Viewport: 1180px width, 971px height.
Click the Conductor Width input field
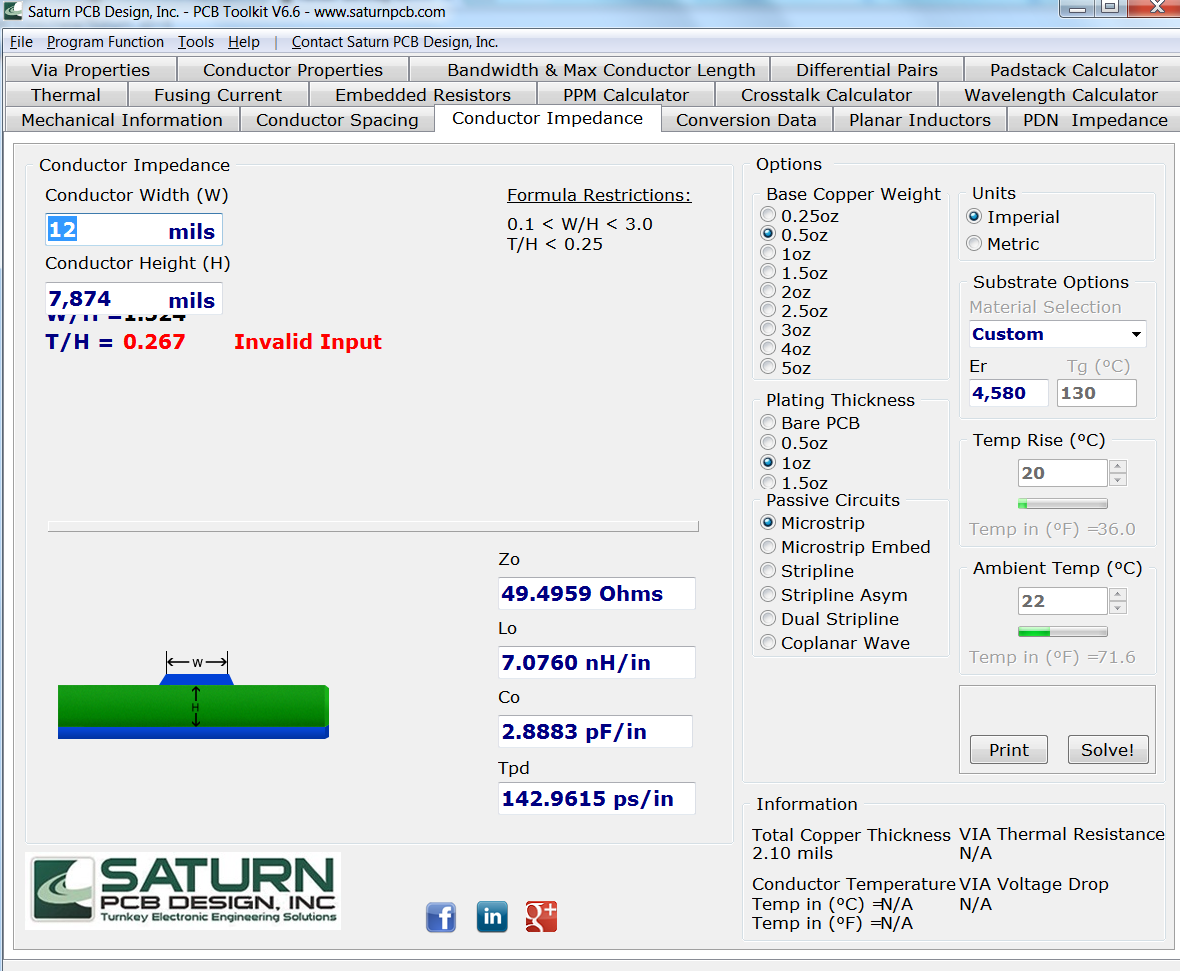tap(134, 230)
